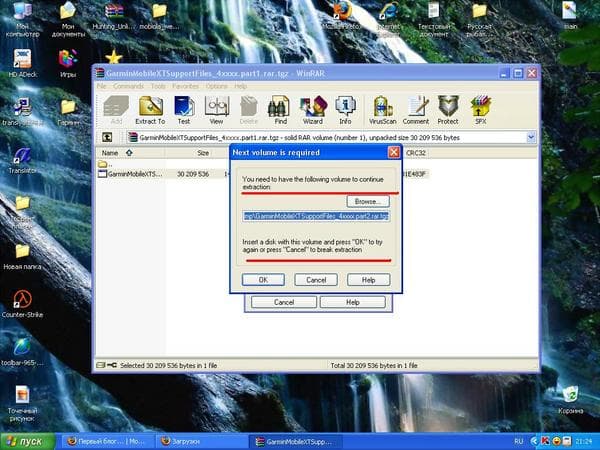Open the Translator desktop icon

pyautogui.click(x=22, y=161)
